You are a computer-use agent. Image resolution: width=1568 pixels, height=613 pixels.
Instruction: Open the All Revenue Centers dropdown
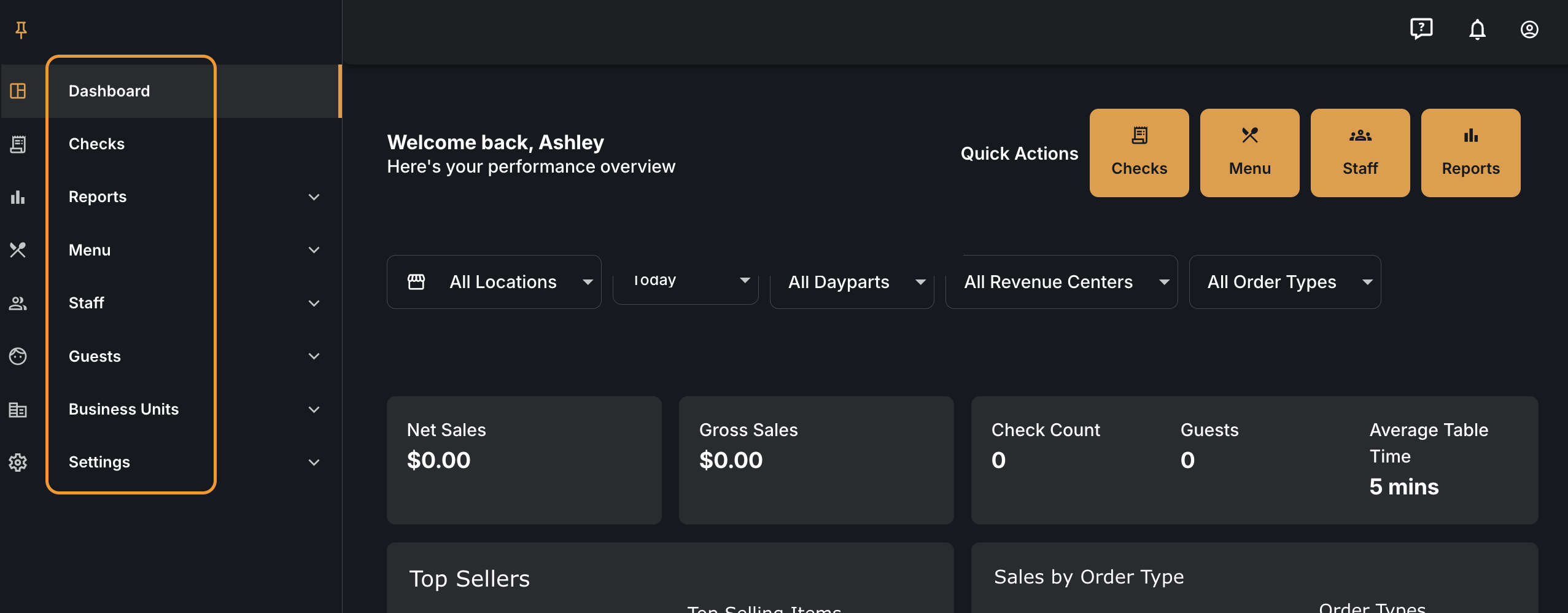pyautogui.click(x=1062, y=282)
